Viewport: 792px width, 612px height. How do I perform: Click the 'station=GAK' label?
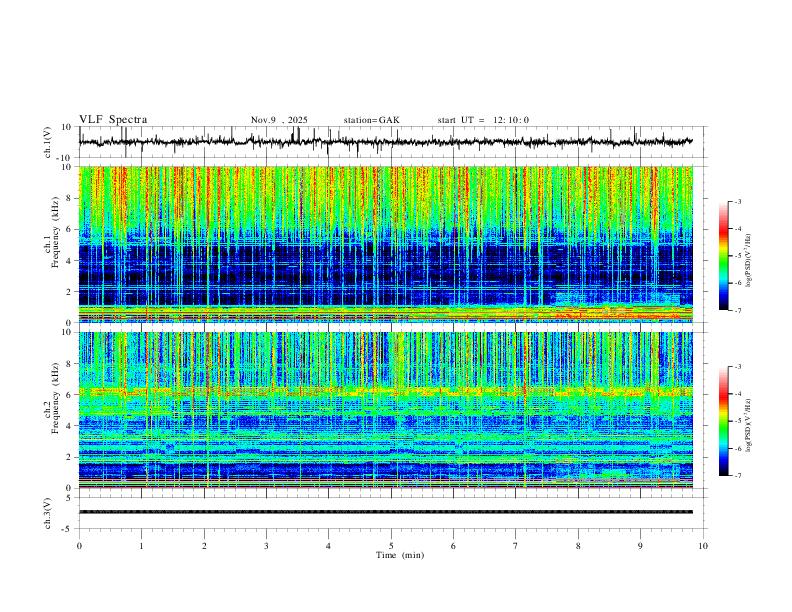tap(371, 120)
